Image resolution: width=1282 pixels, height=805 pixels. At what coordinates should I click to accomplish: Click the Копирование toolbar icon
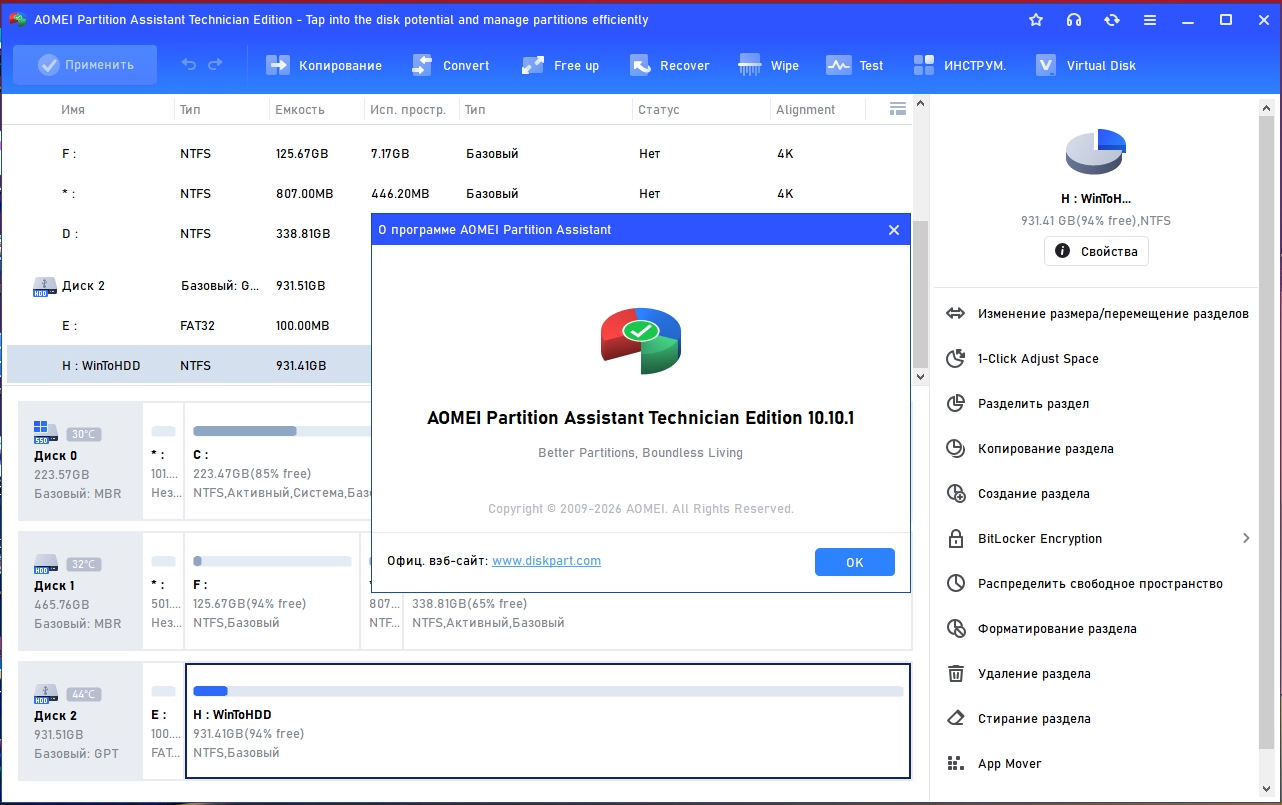coord(277,65)
